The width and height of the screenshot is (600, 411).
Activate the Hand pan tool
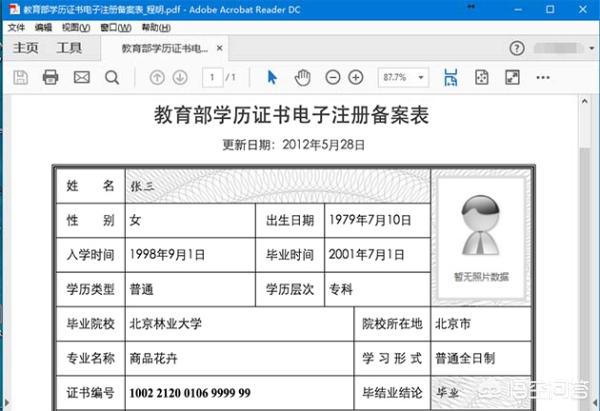(302, 78)
